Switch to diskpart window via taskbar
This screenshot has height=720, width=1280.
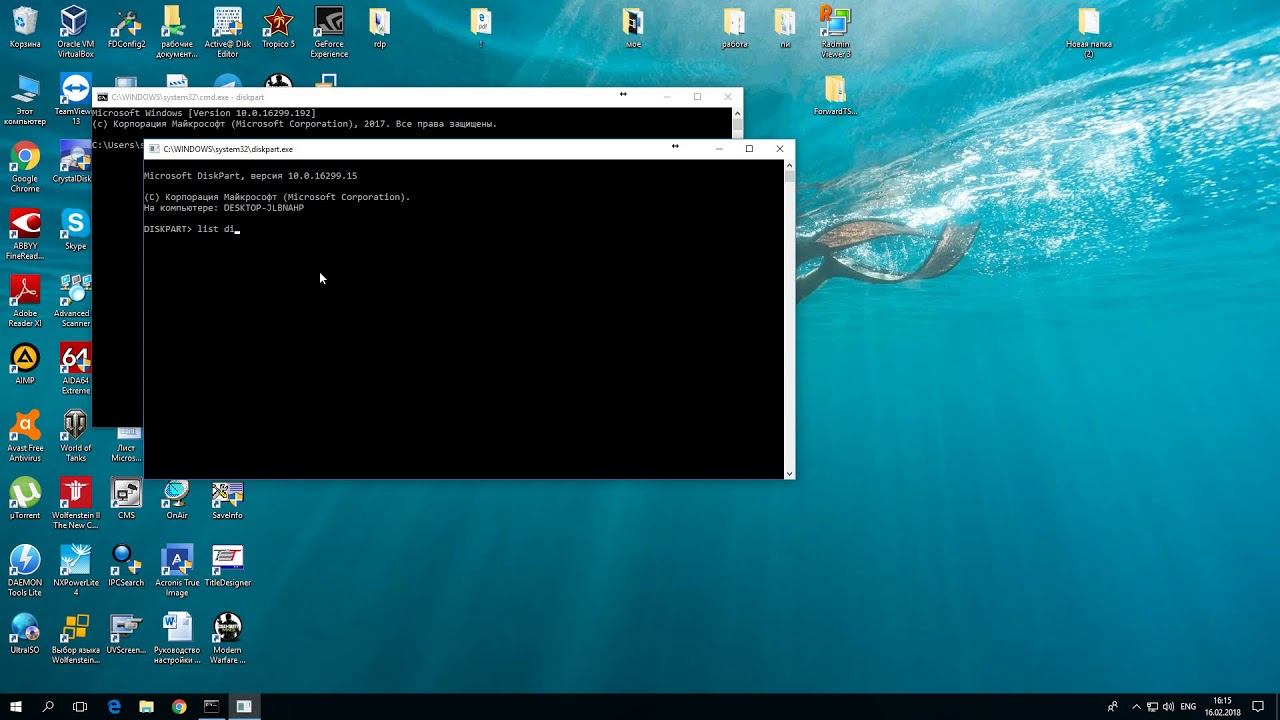click(244, 706)
